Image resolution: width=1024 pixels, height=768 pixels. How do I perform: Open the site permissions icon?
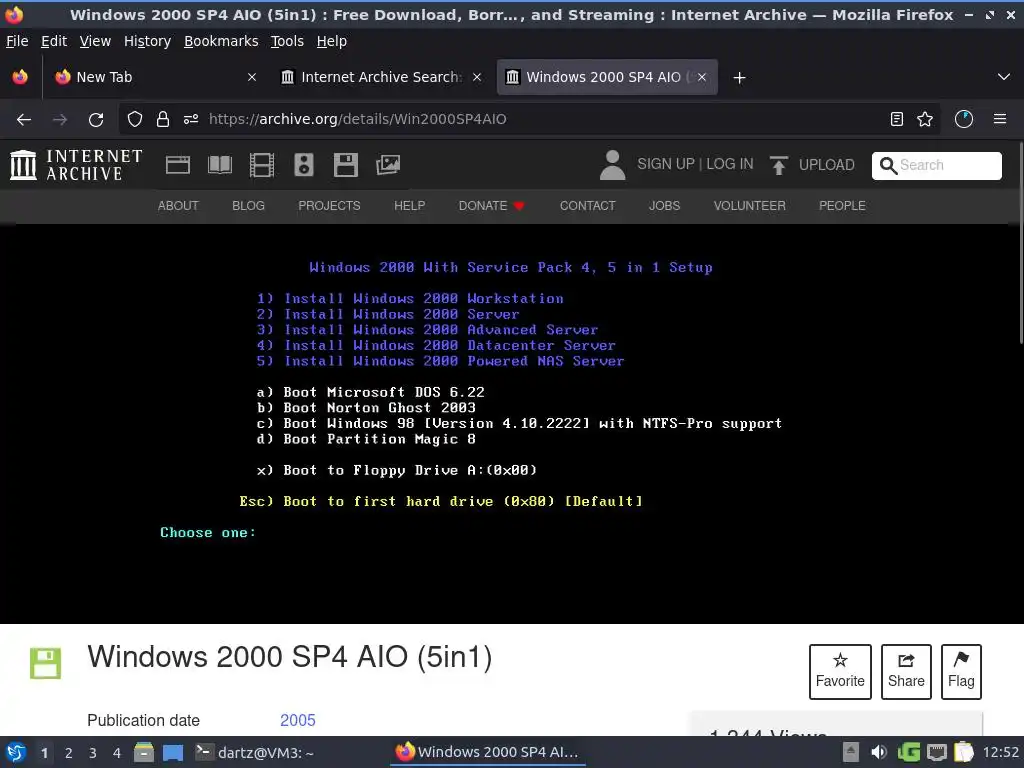pyautogui.click(x=191, y=120)
